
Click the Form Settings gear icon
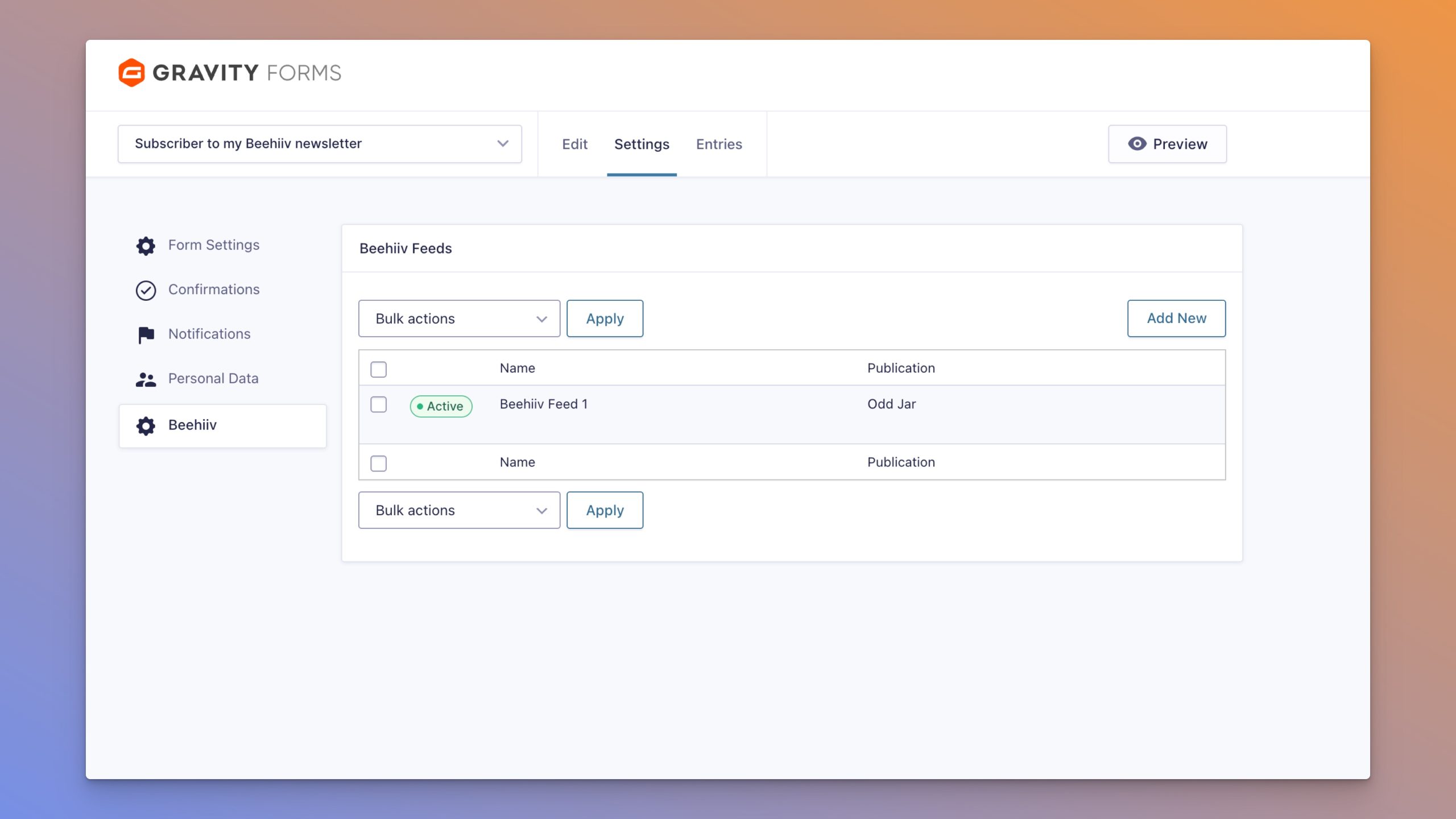coord(146,246)
